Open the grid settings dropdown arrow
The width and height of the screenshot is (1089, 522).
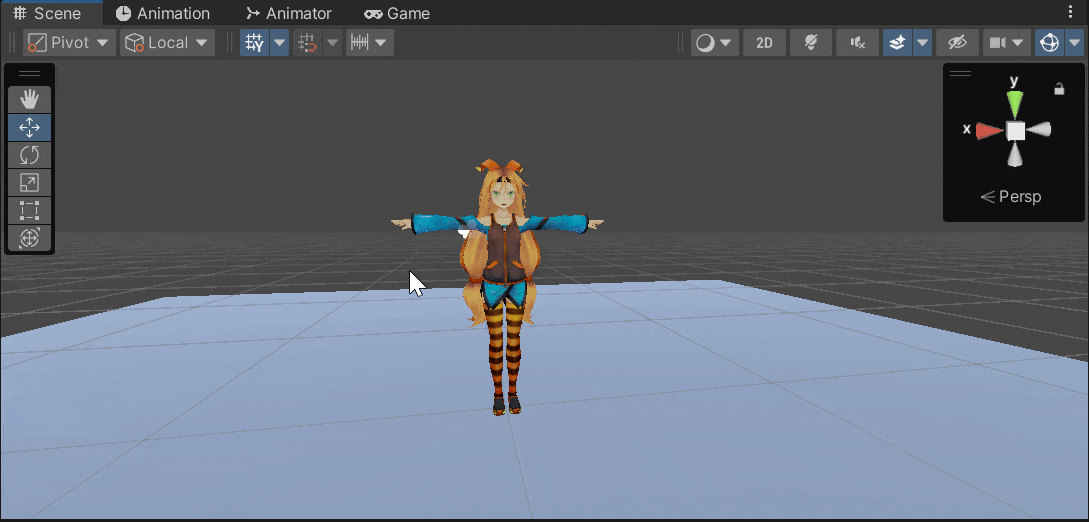(x=279, y=42)
